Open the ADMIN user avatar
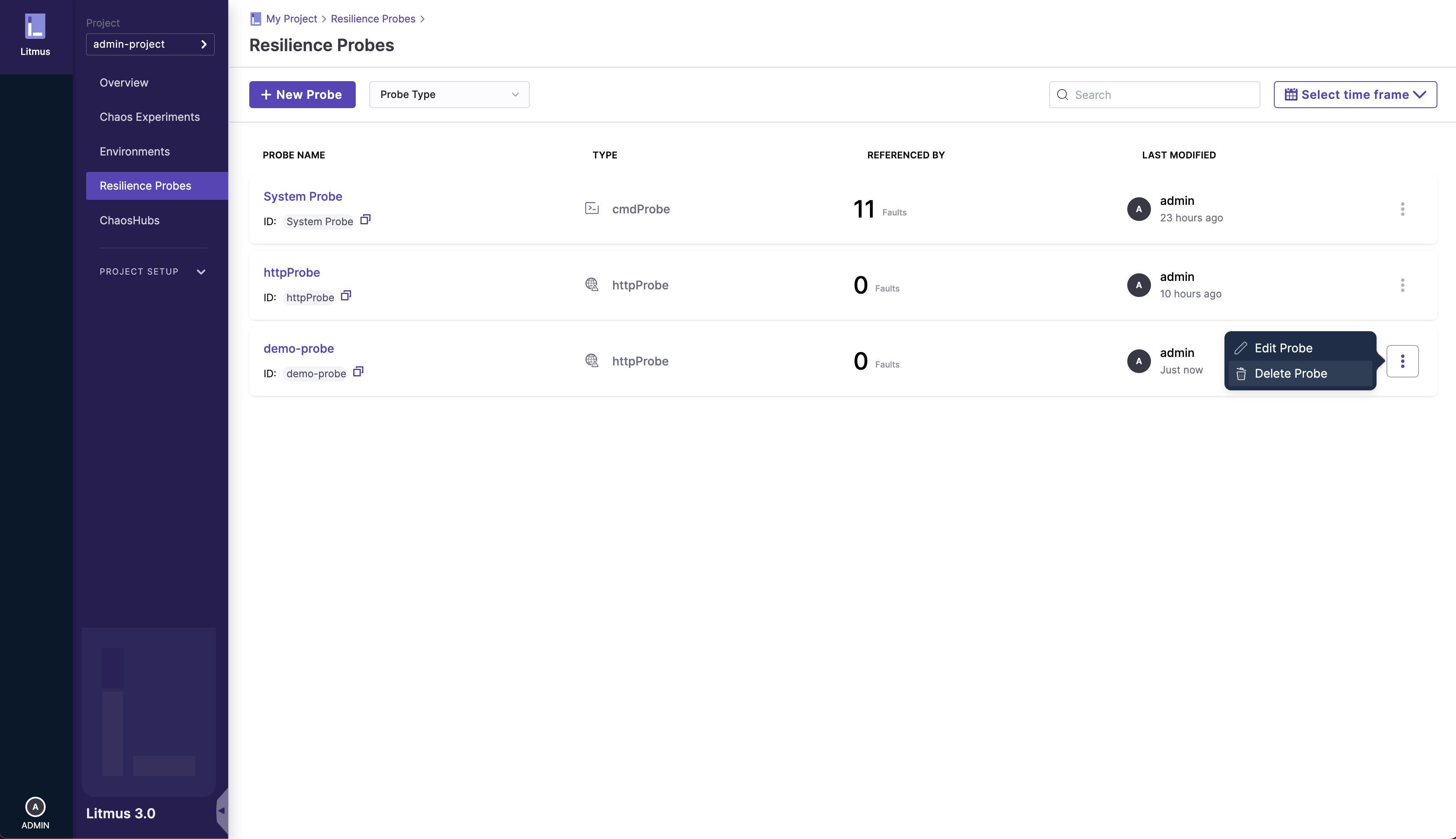Screen dimensions: 1456x839 pos(35,807)
